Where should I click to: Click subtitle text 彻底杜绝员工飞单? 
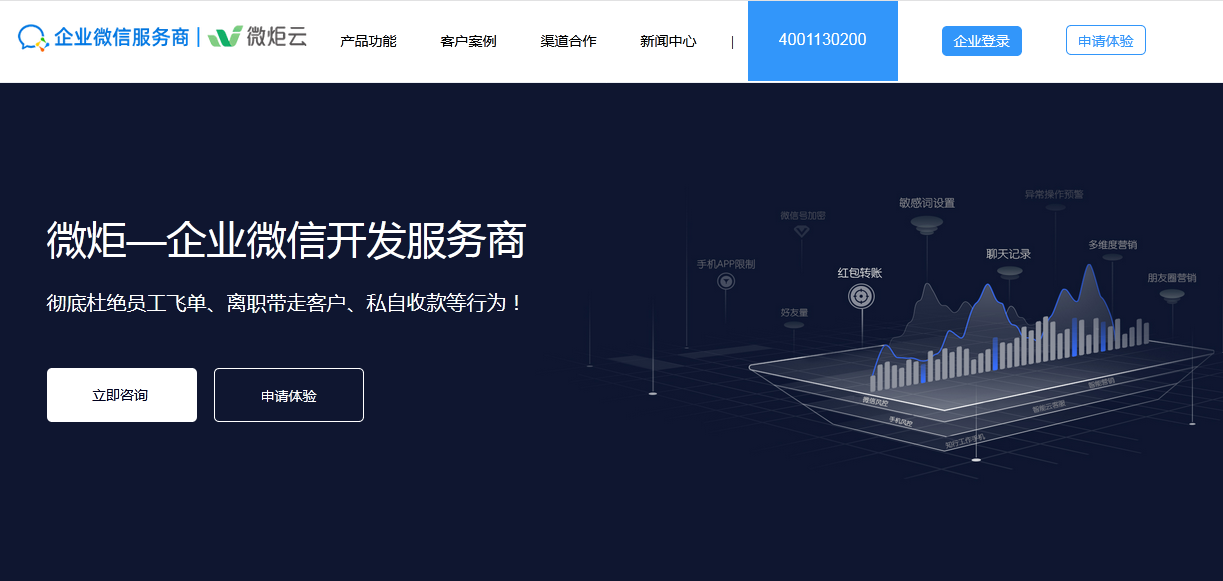129,302
